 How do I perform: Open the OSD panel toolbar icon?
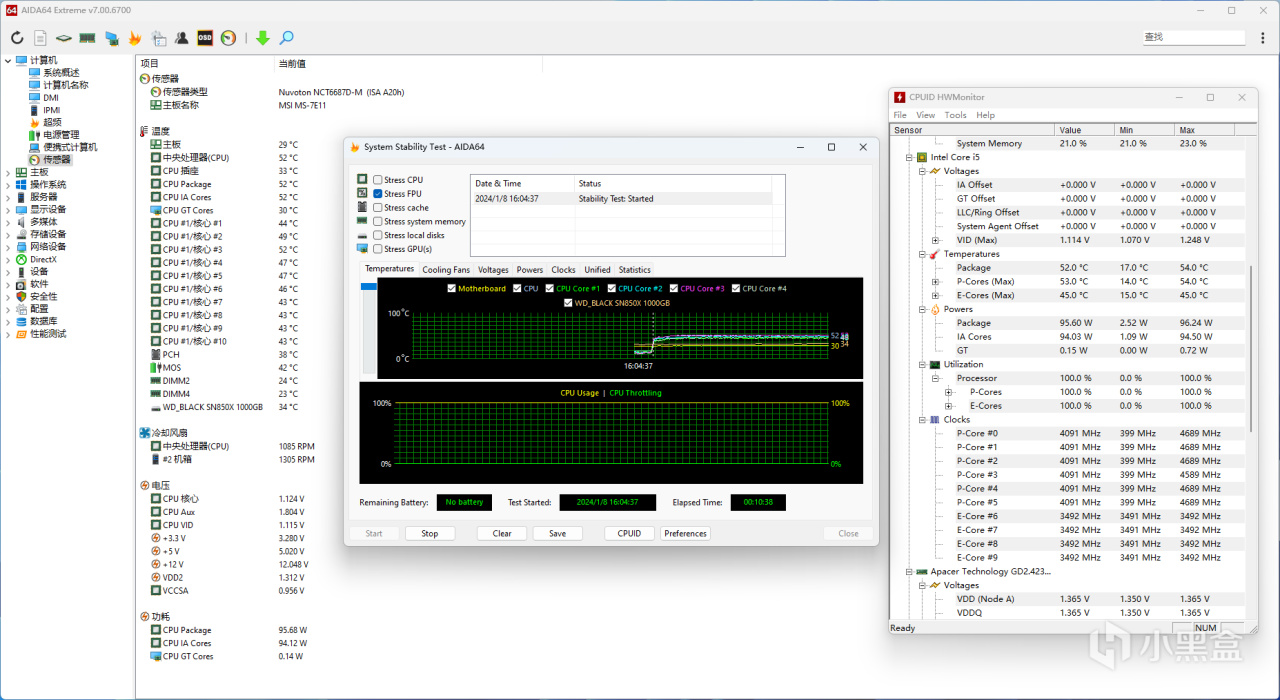point(205,38)
